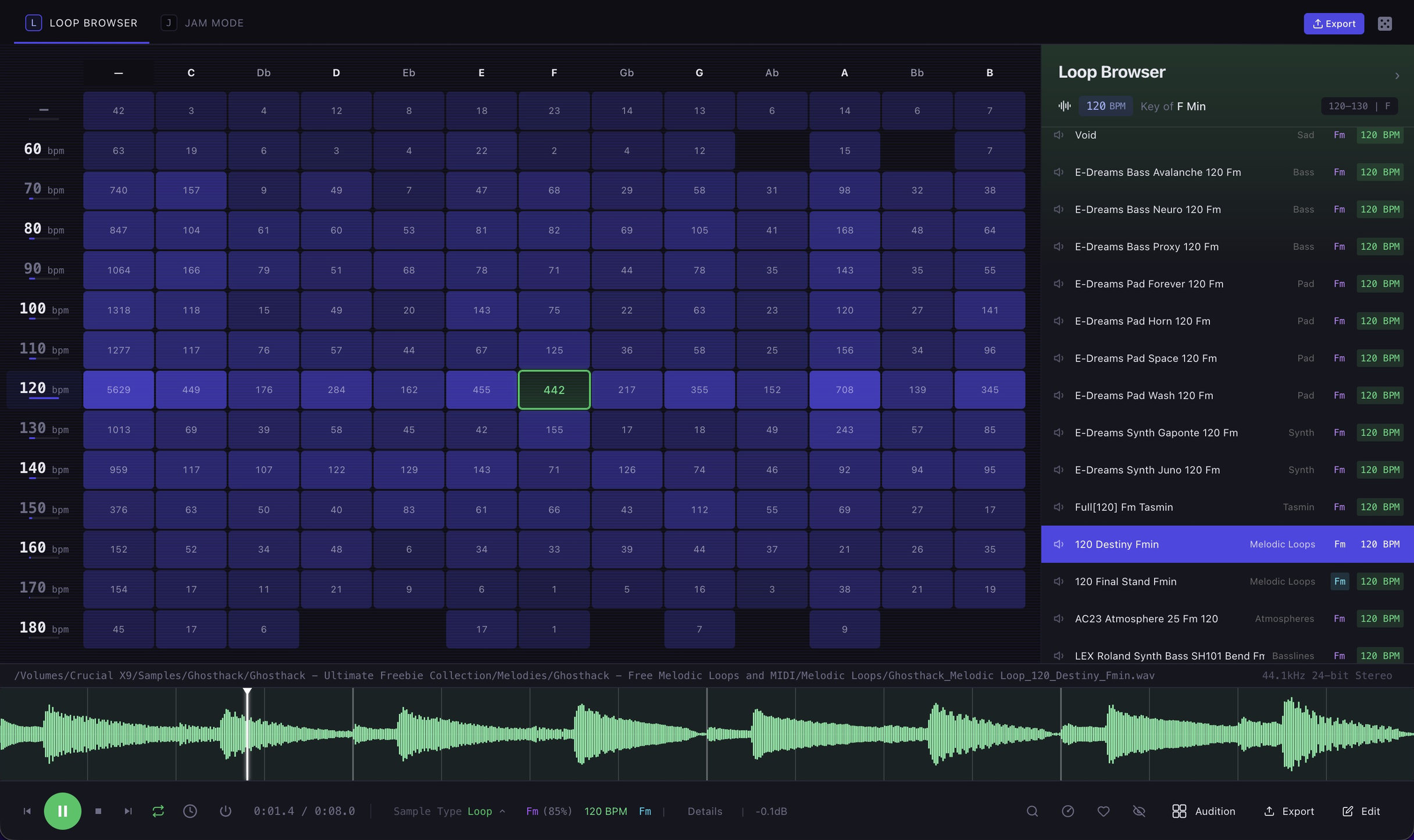
Task: Open Audition in the bottom bar
Action: 1204,811
